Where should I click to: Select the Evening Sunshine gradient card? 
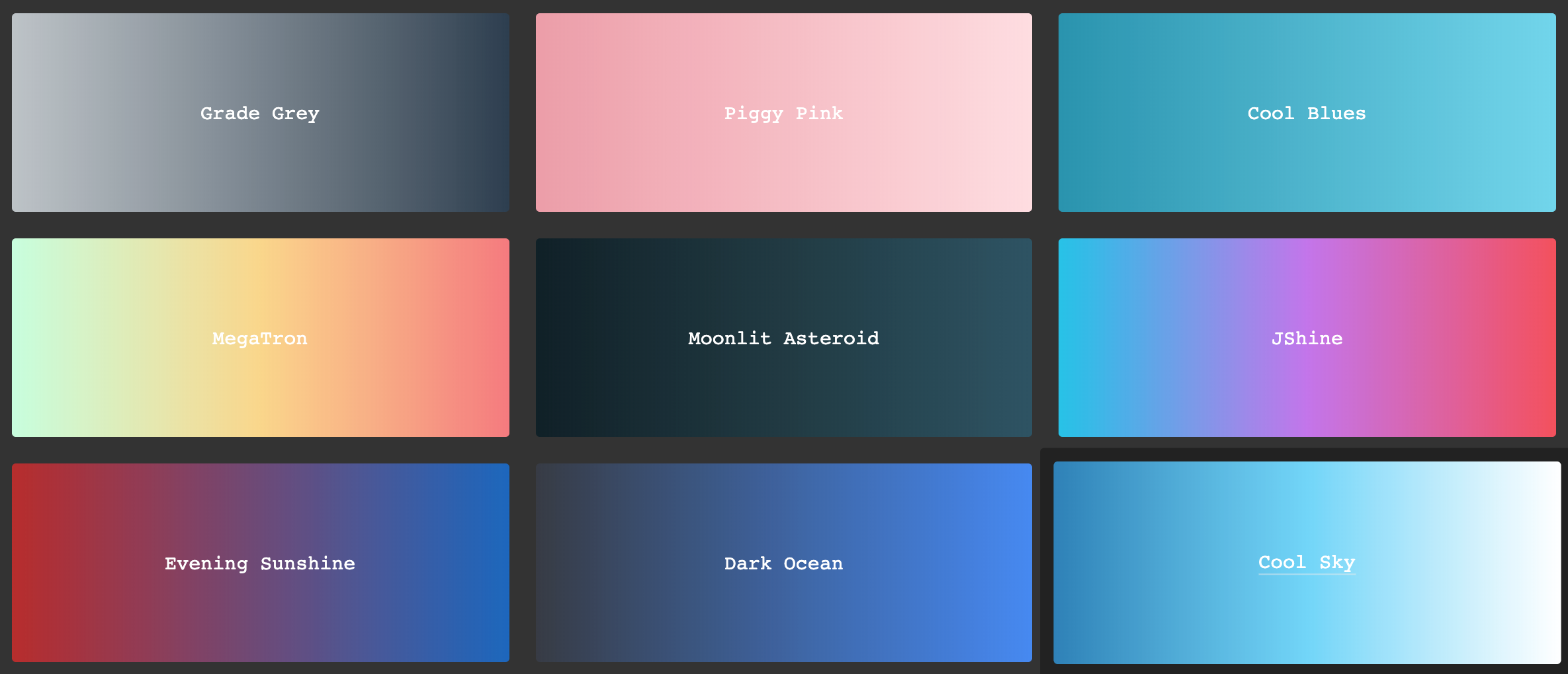pyautogui.click(x=260, y=563)
